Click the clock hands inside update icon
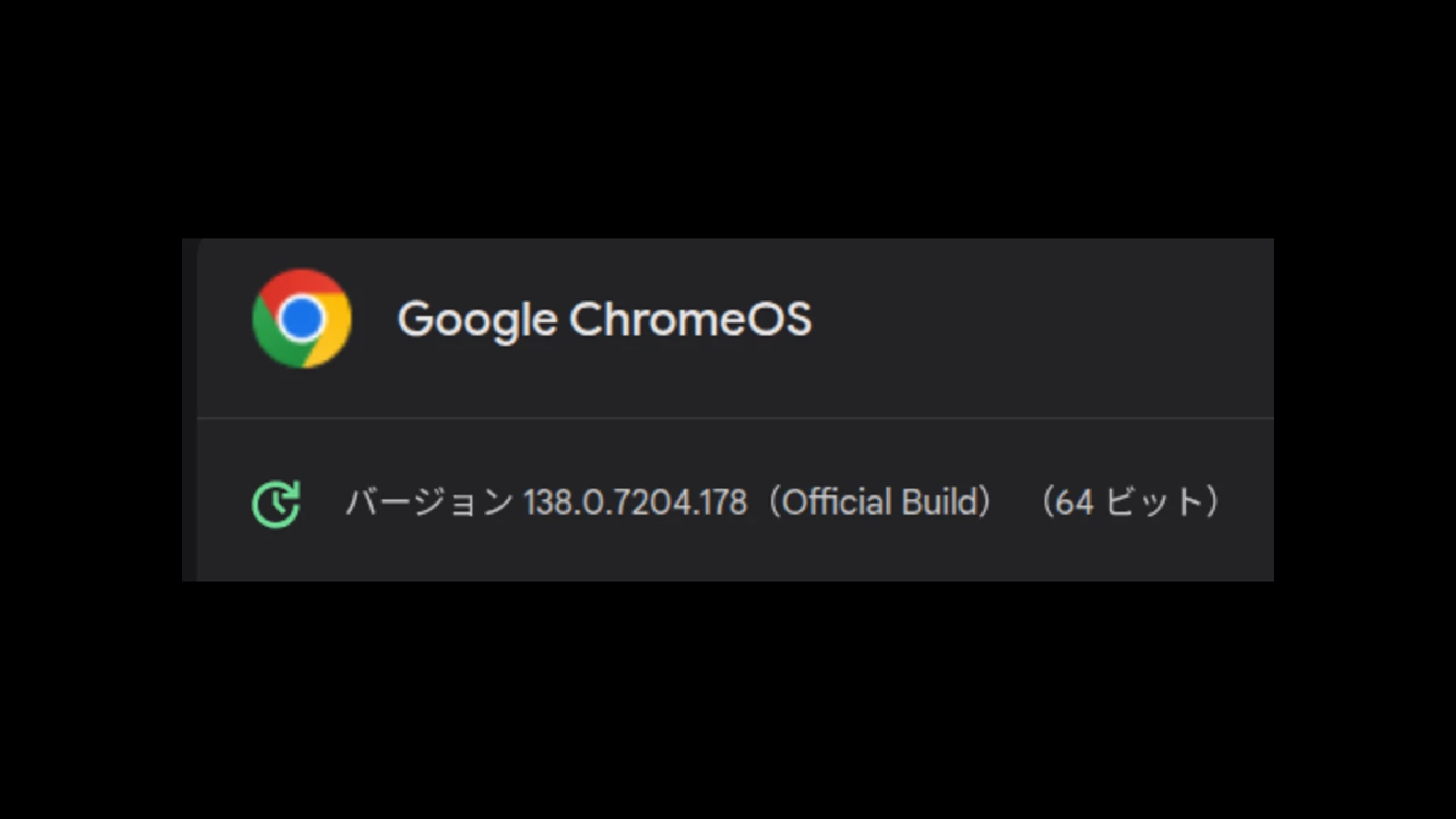Screen dimensions: 1456x819 275,506
